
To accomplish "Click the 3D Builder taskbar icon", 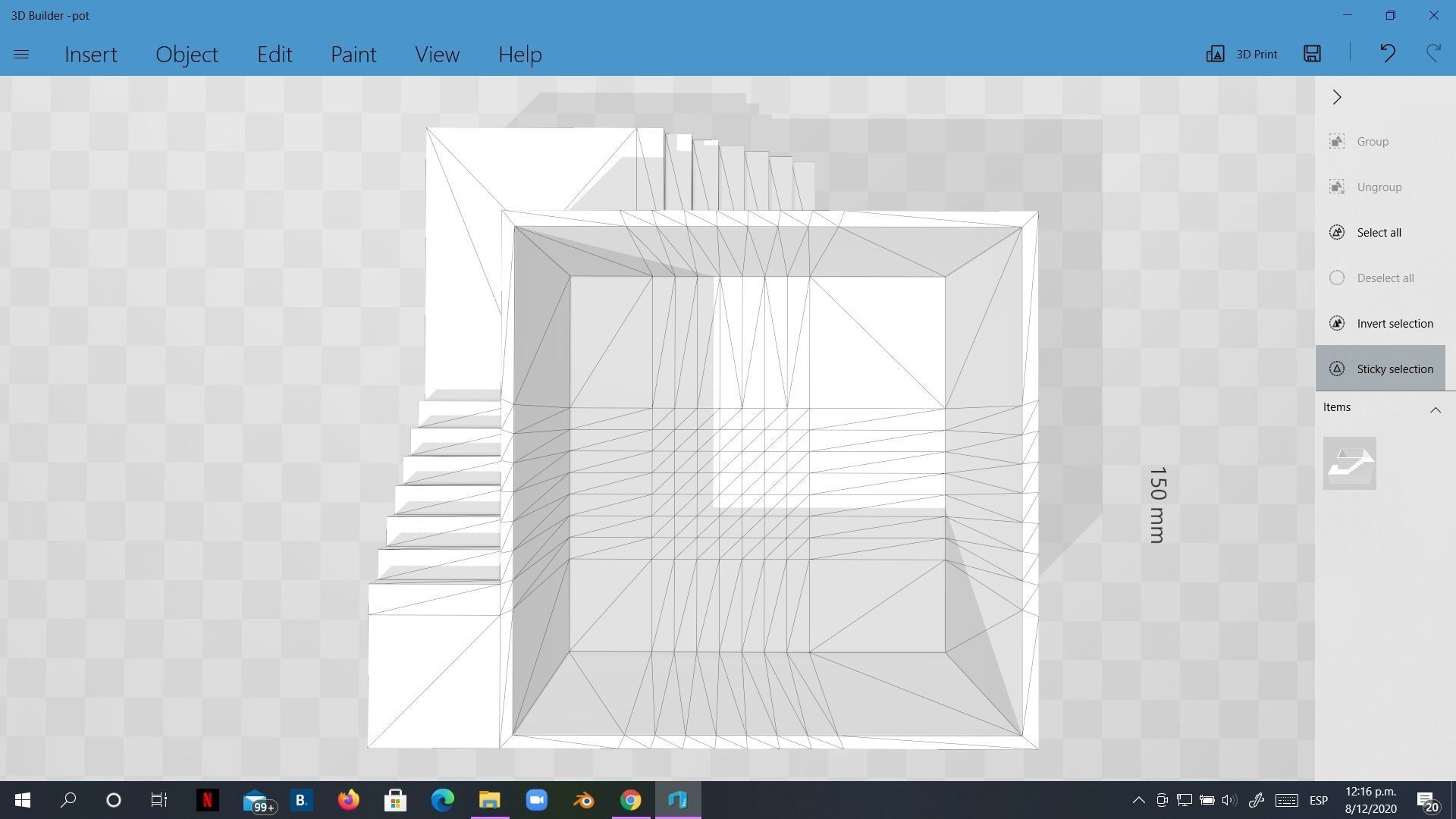I will (x=678, y=800).
